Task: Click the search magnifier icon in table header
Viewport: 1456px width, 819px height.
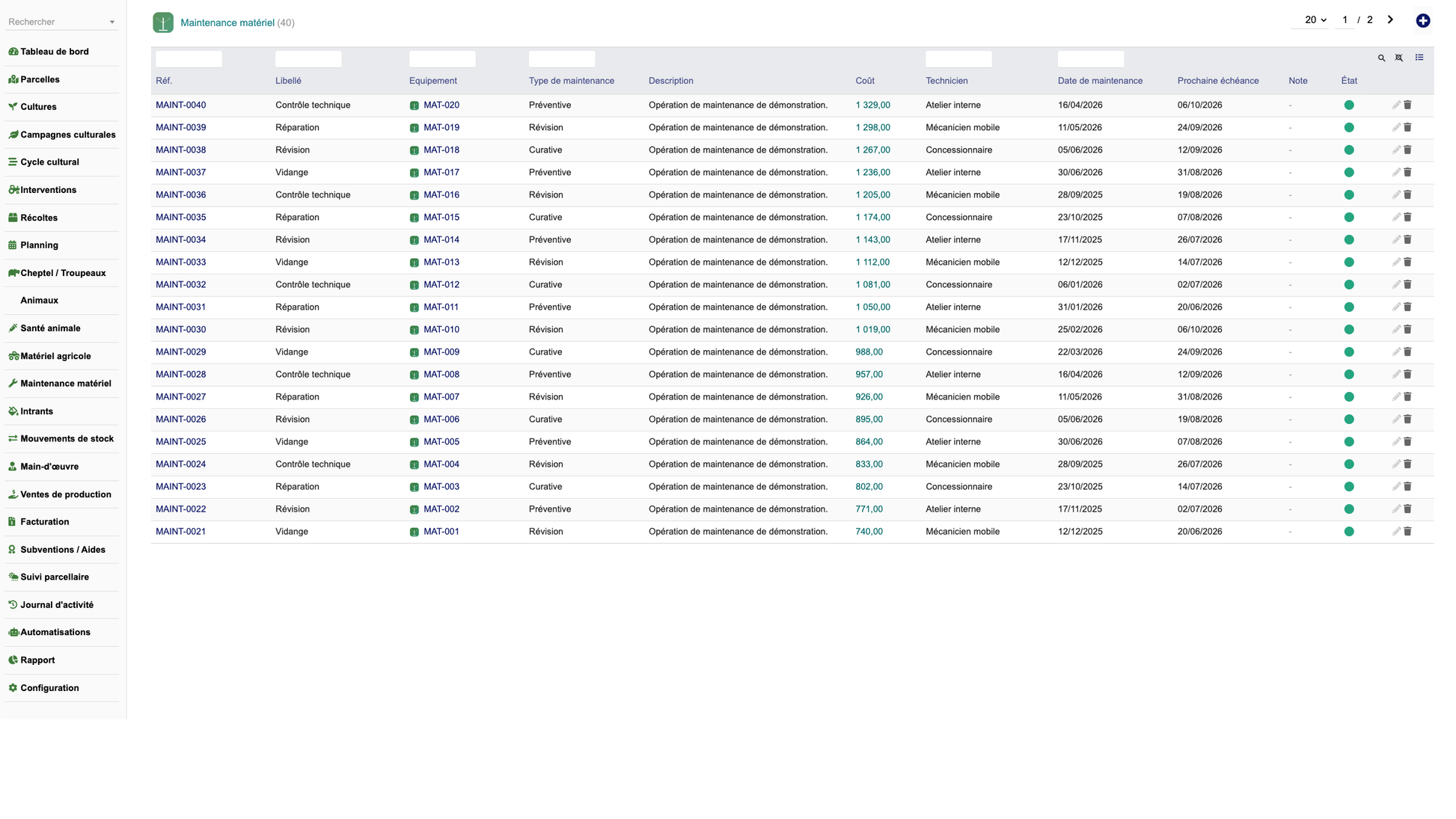Action: pyautogui.click(x=1381, y=58)
